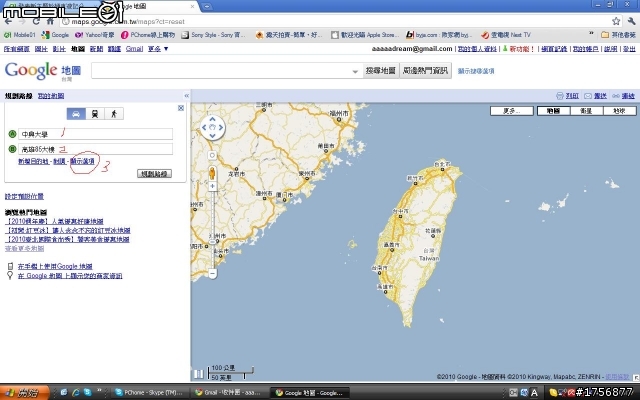The image size is (640, 400).
Task: Close the directions panel with the X icon
Action: tap(181, 108)
